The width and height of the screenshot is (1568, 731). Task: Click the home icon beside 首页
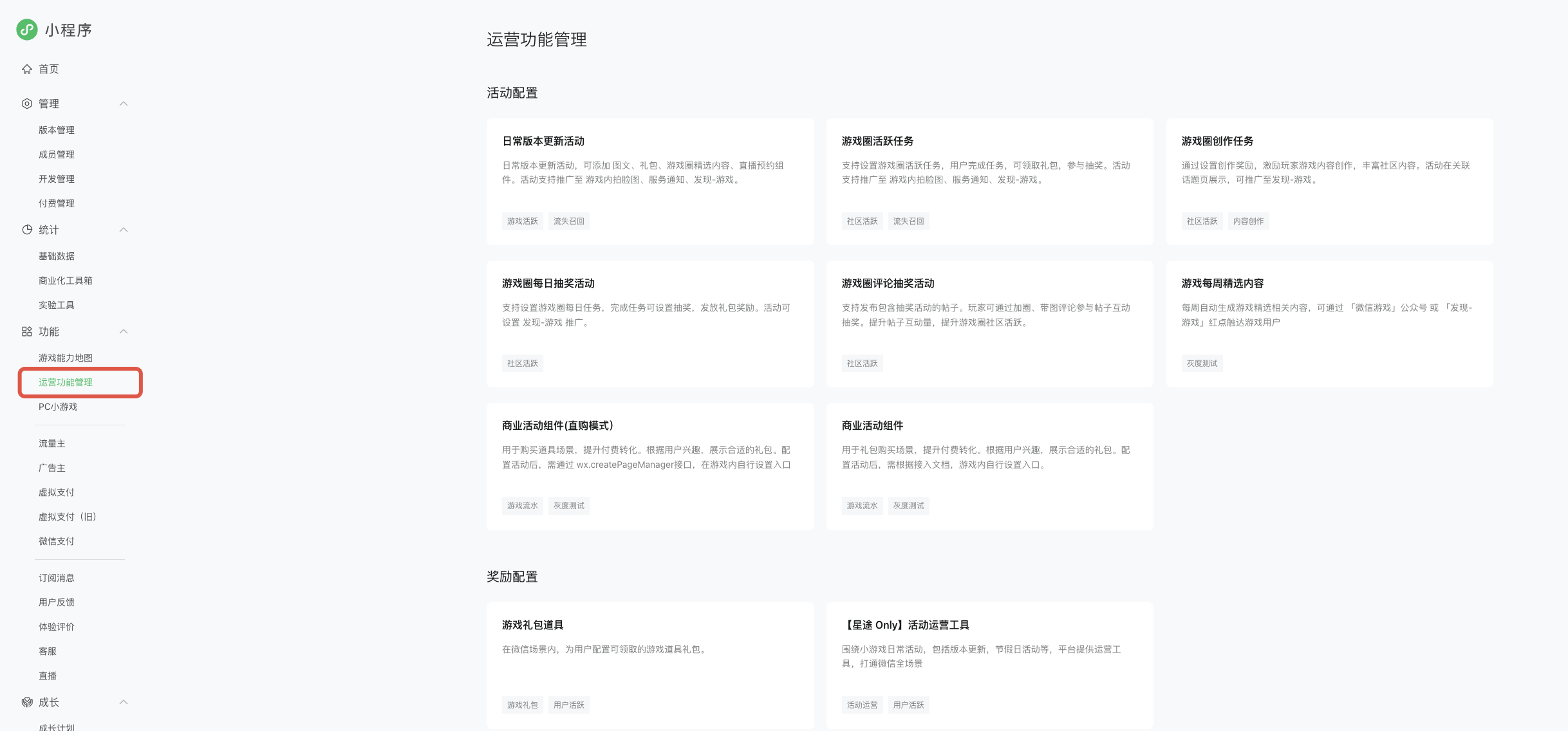click(27, 69)
